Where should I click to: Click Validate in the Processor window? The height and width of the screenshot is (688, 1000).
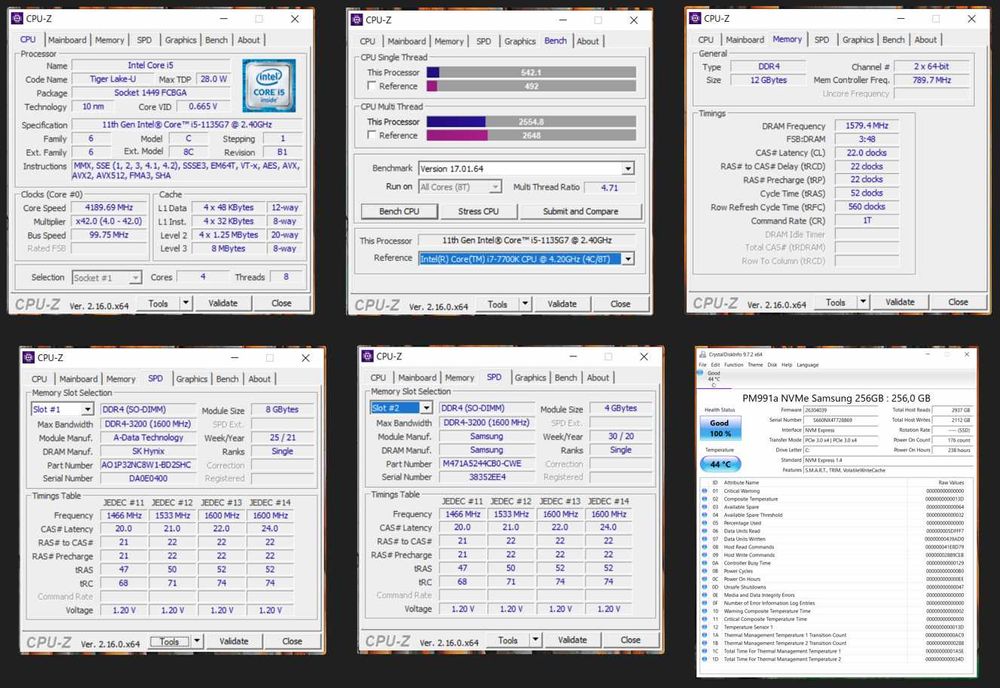point(223,304)
